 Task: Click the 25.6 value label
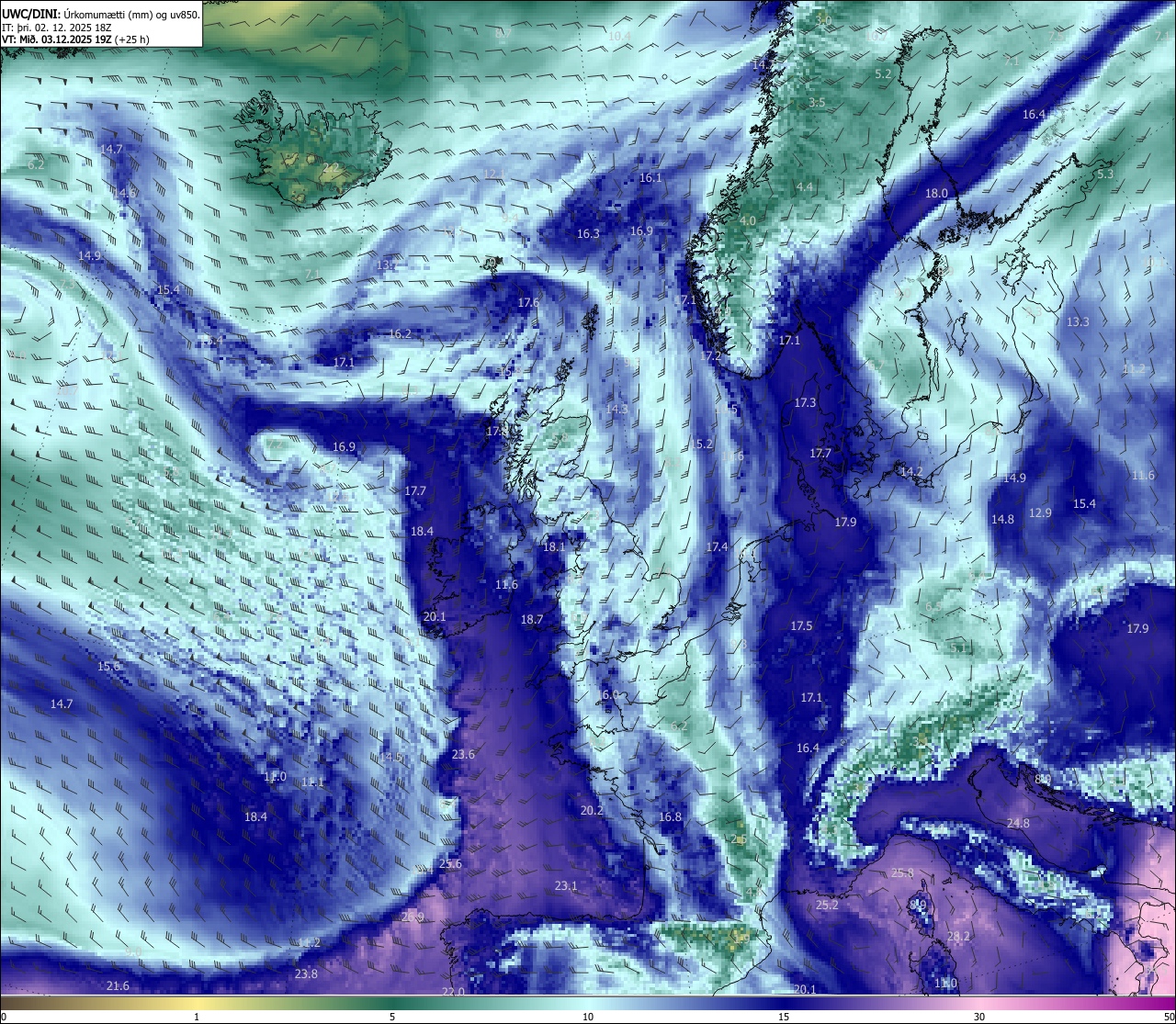[450, 863]
